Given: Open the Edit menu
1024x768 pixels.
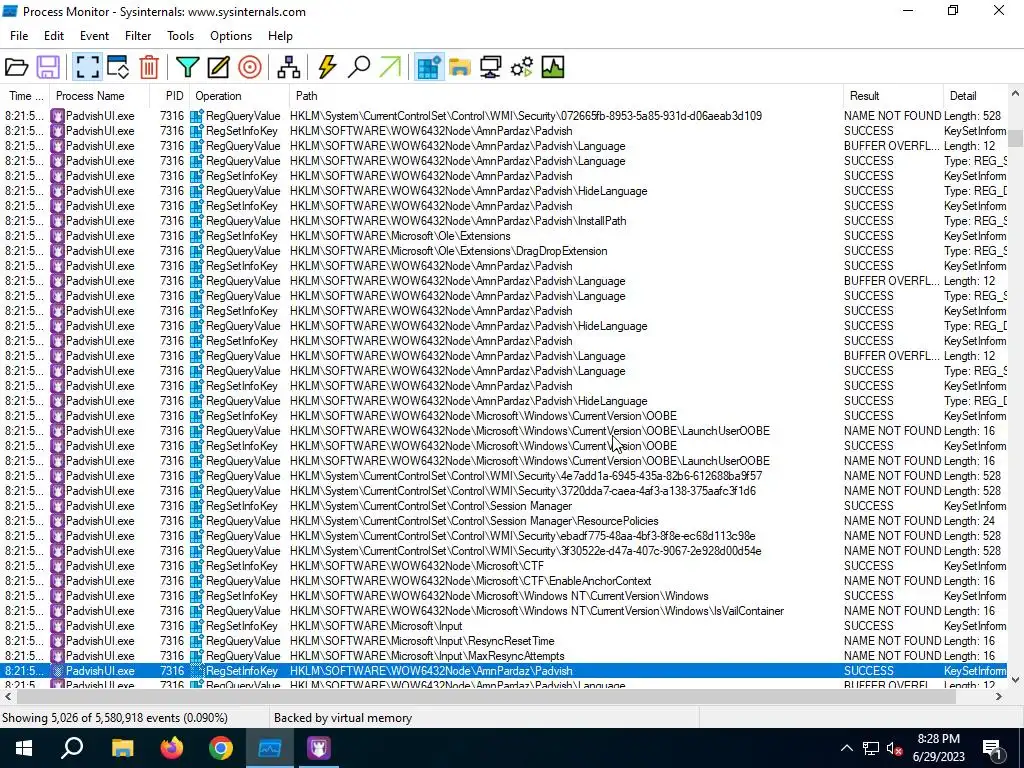Looking at the screenshot, I should click(x=54, y=36).
